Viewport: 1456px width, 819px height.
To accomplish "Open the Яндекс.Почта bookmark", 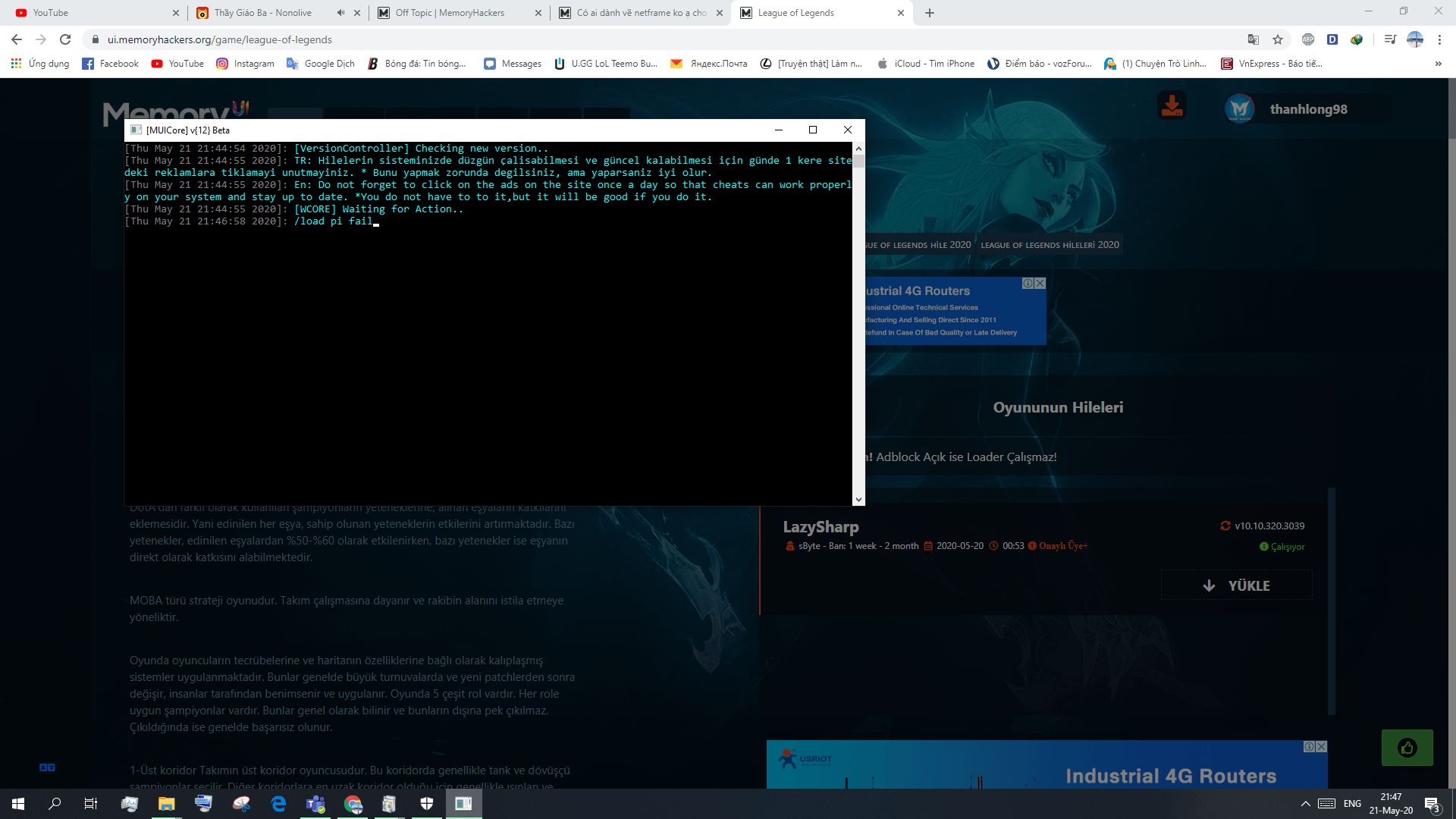I will pyautogui.click(x=709, y=64).
